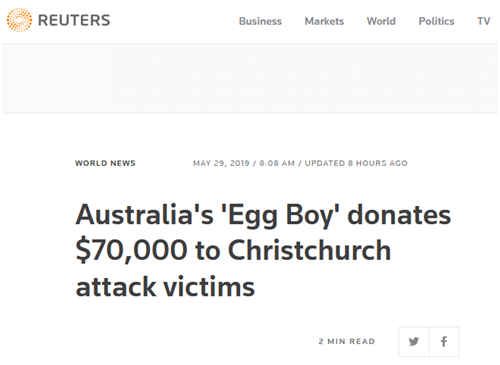Click the $70,000 amount in headline
This screenshot has width=500, height=365.
(132, 250)
